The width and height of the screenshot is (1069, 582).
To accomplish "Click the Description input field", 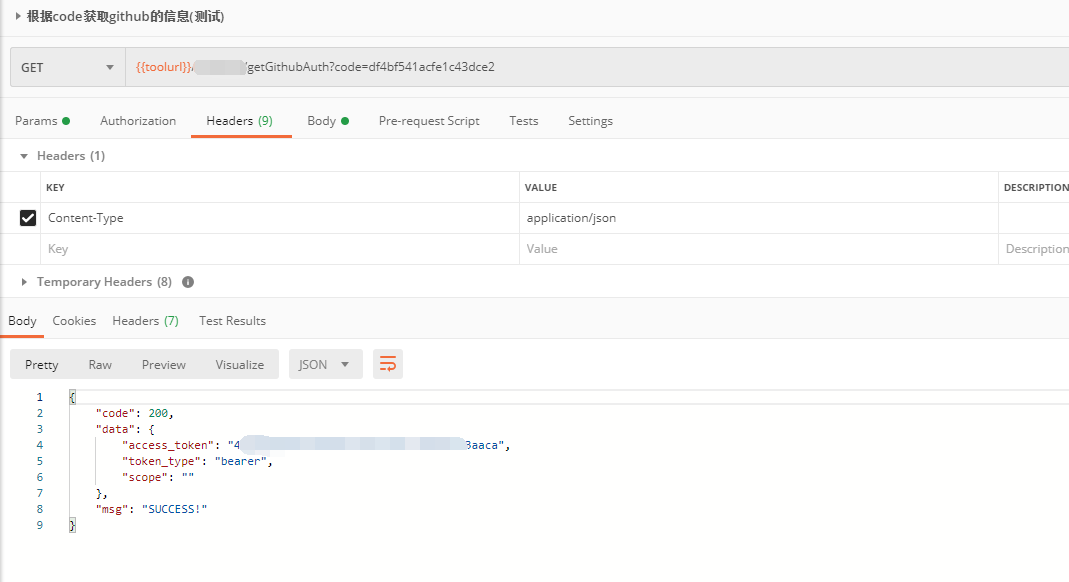I will [x=1034, y=249].
